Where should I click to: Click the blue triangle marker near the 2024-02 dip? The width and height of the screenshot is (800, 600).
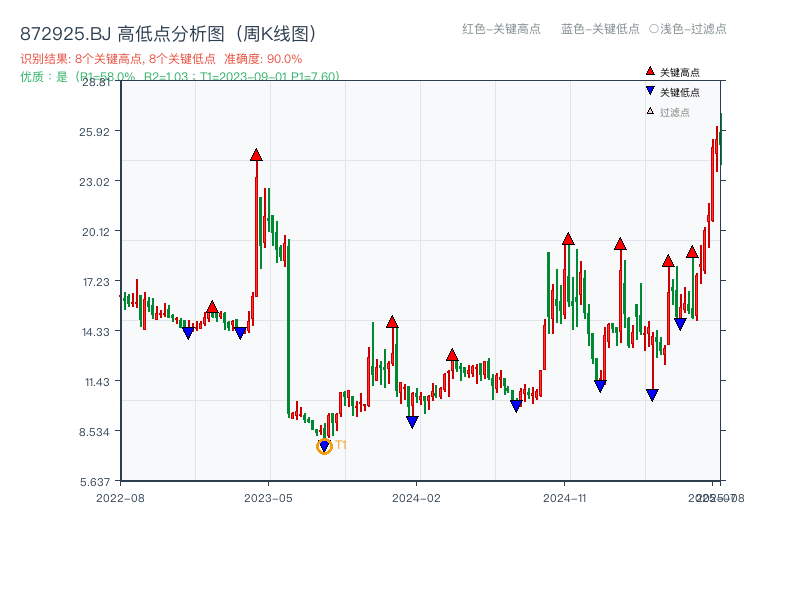point(412,422)
